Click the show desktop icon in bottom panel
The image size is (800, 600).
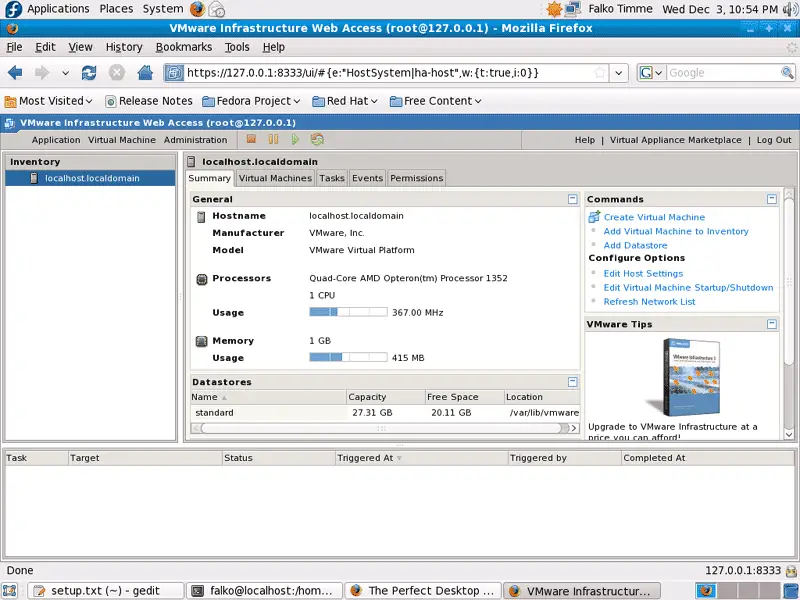click(10, 591)
